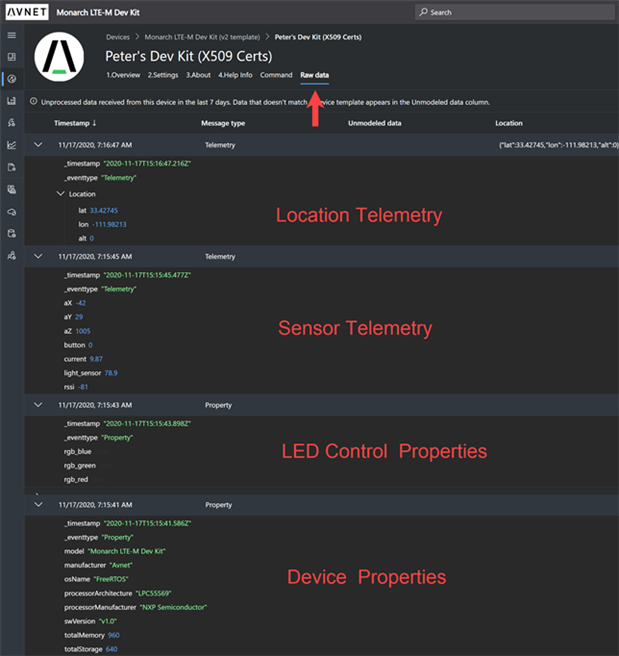The height and width of the screenshot is (656, 619).
Task: Open the Dashboard icon in the sidebar
Action: (x=11, y=57)
